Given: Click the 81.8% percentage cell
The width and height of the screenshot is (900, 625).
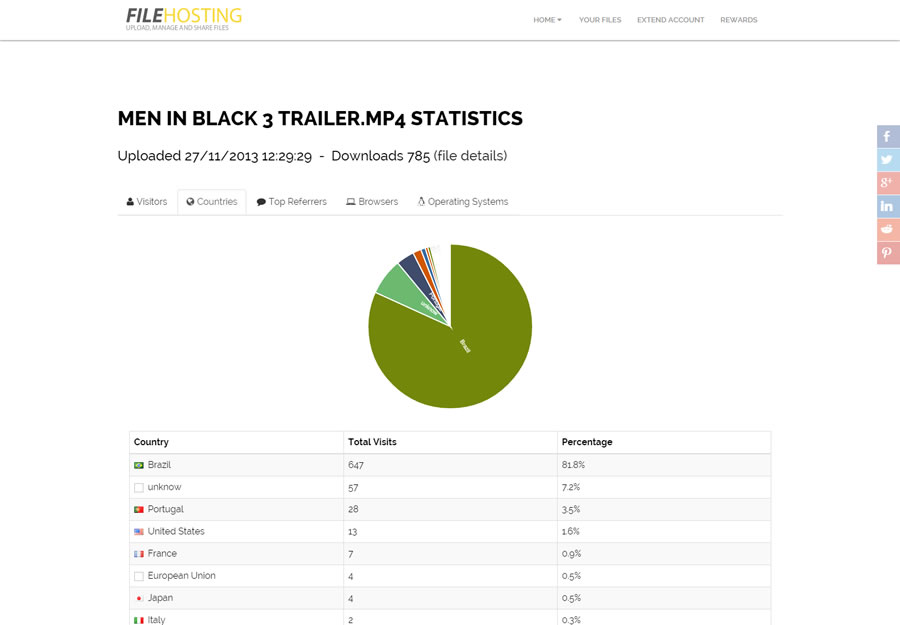Looking at the screenshot, I should point(573,465).
